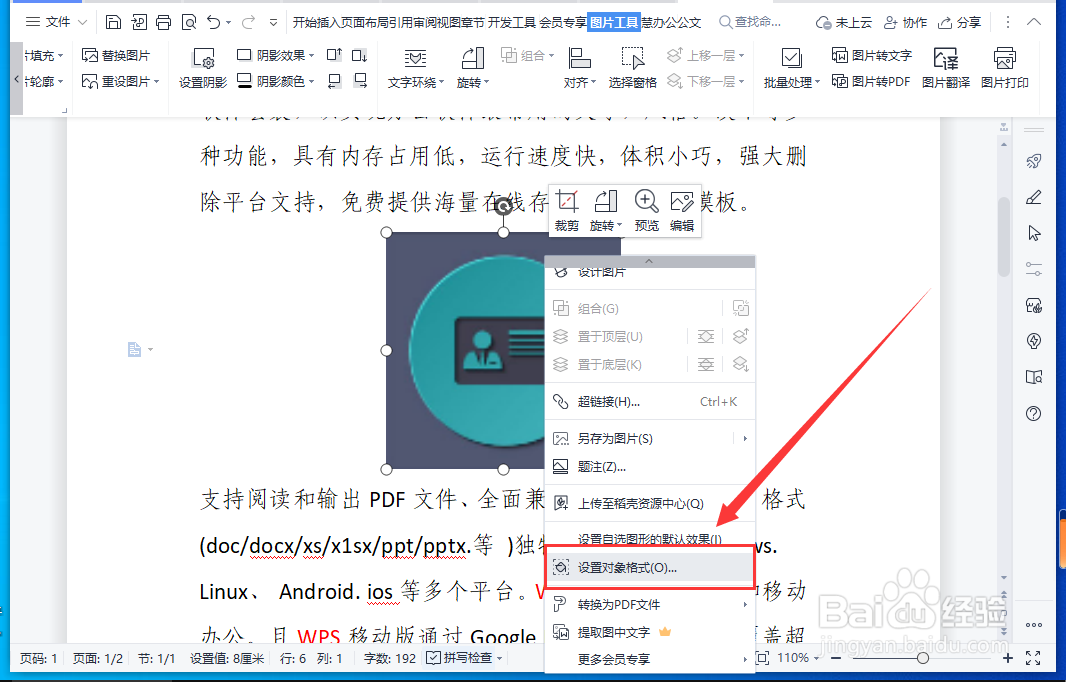Toggle the 拼写检查 spell check checkbox
Viewport: 1066px width, 682px height.
[433, 658]
